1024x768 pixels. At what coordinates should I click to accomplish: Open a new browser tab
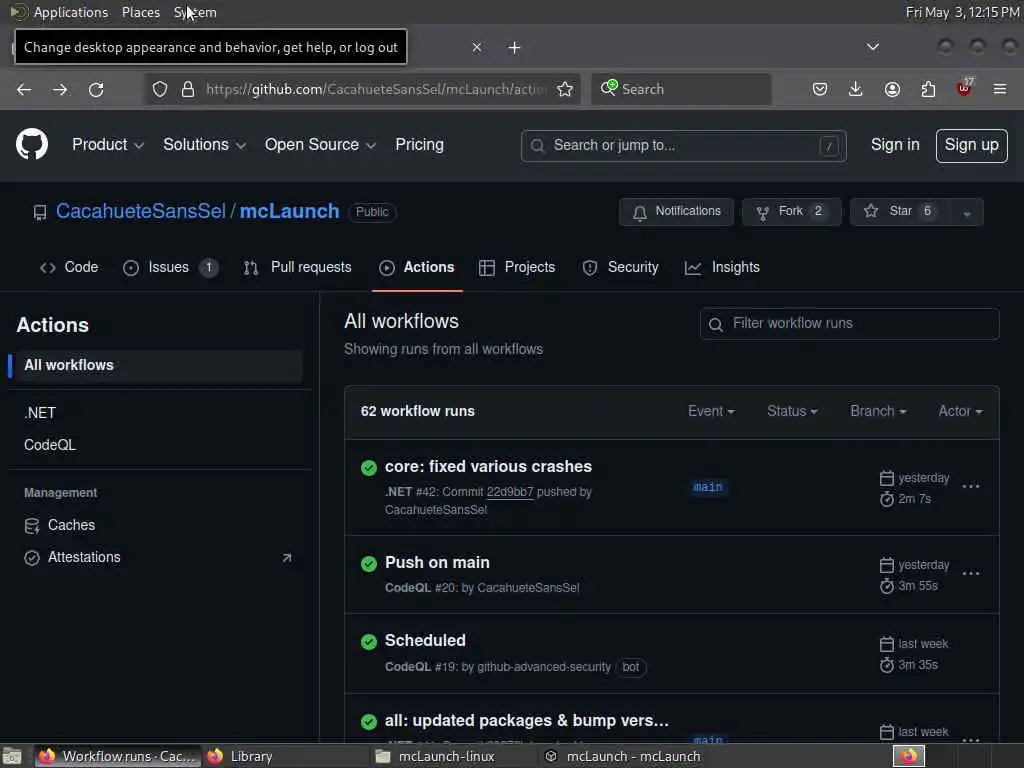coord(515,48)
